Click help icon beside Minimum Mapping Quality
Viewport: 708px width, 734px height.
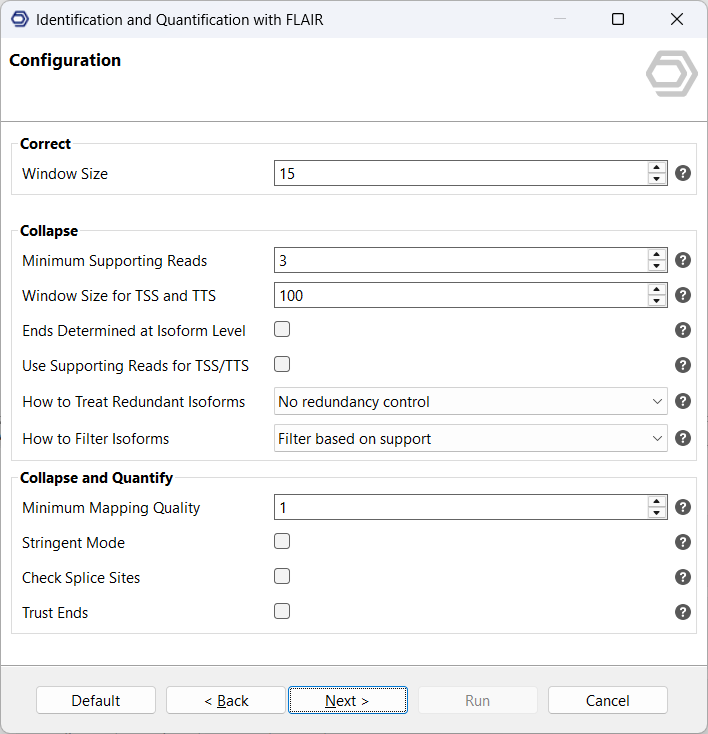683,507
